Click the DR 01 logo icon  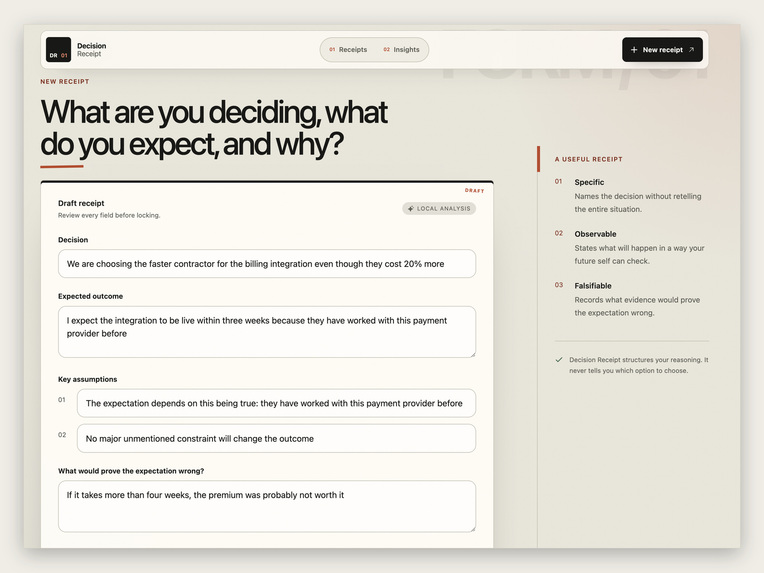[x=58, y=50]
